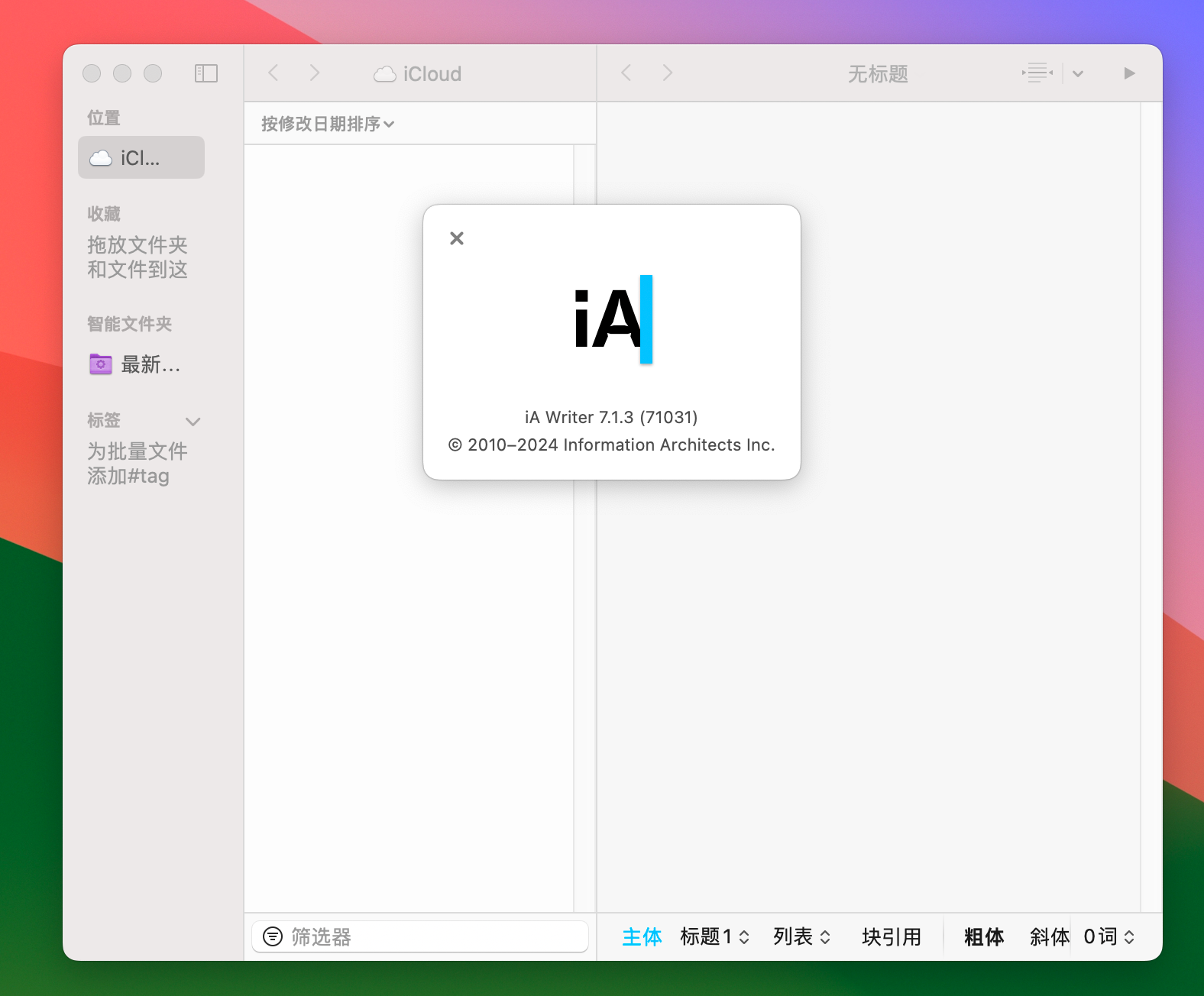Screen dimensions: 1204x996
Task: Click the filter icon in 筛选器 field
Action: (273, 936)
